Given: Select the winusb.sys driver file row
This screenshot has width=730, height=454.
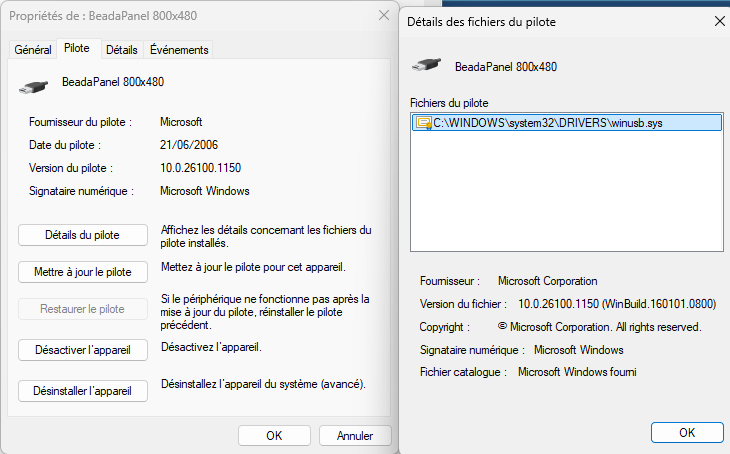Looking at the screenshot, I should pyautogui.click(x=567, y=123).
